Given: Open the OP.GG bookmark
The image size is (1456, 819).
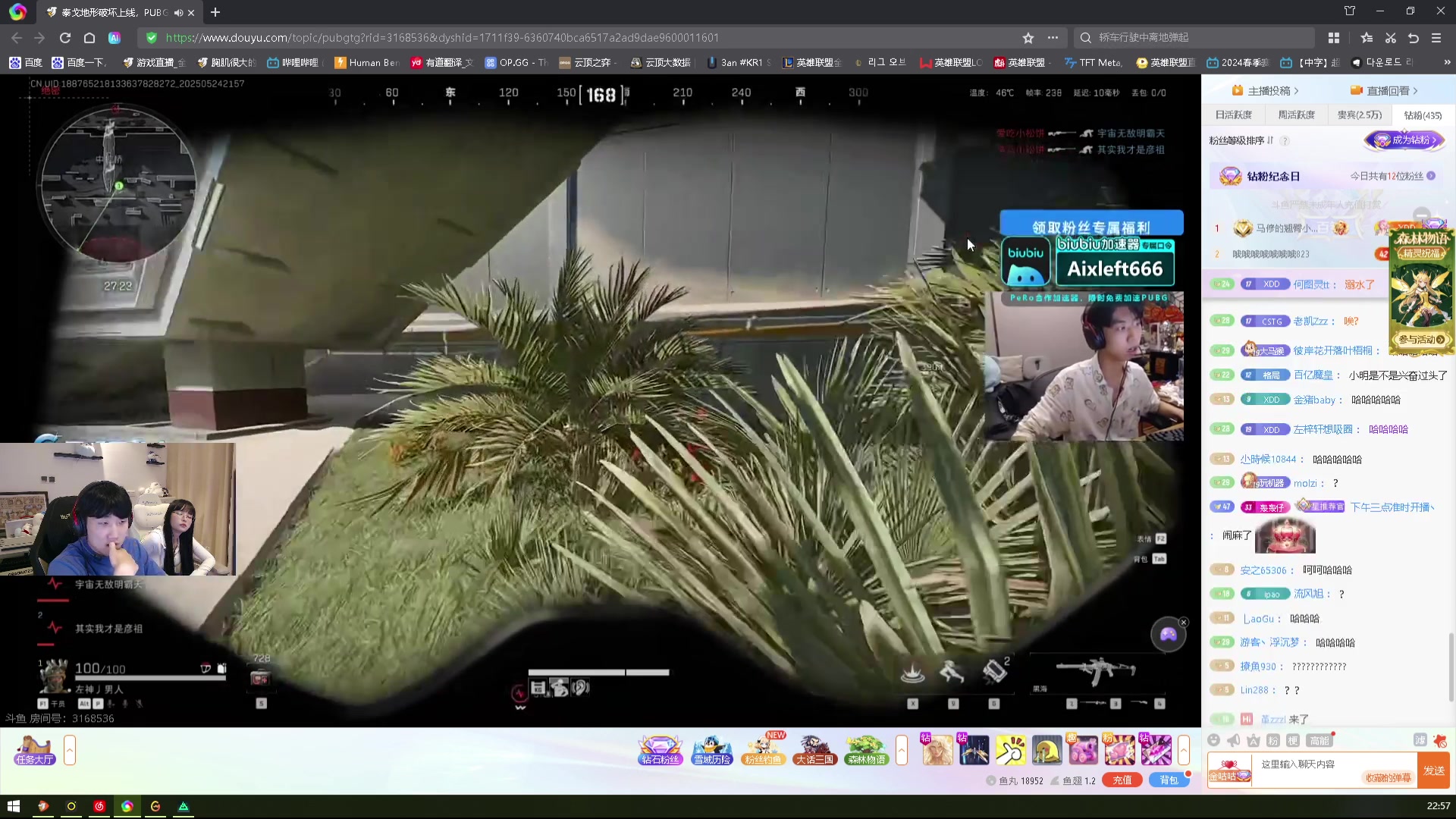Looking at the screenshot, I should [516, 62].
